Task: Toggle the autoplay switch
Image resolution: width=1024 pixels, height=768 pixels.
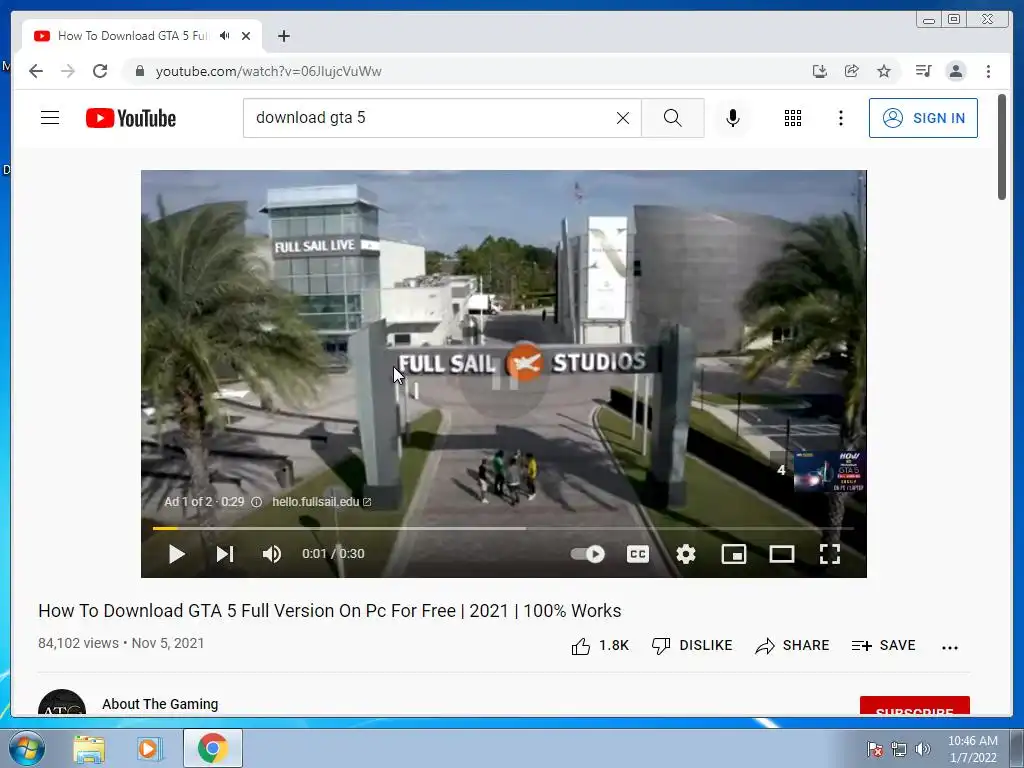Action: 588,554
